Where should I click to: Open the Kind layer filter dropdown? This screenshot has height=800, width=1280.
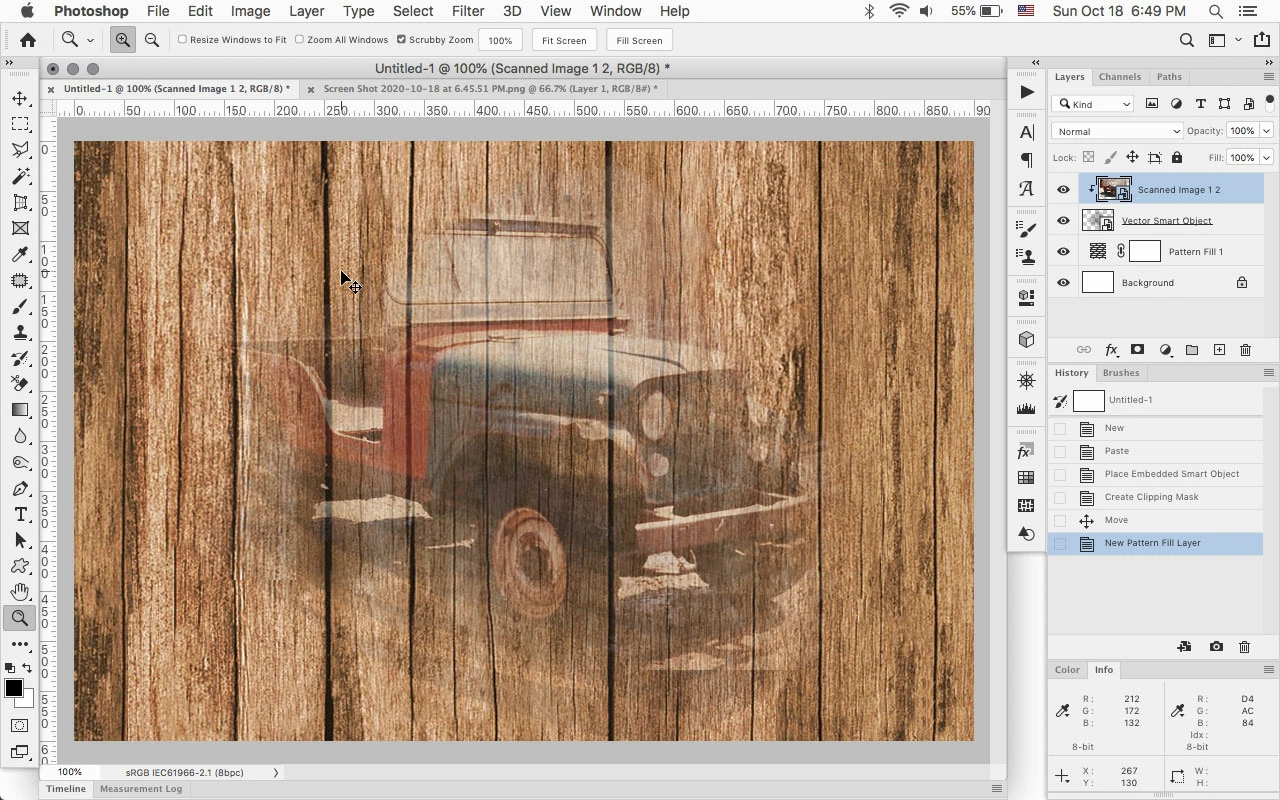(1094, 104)
